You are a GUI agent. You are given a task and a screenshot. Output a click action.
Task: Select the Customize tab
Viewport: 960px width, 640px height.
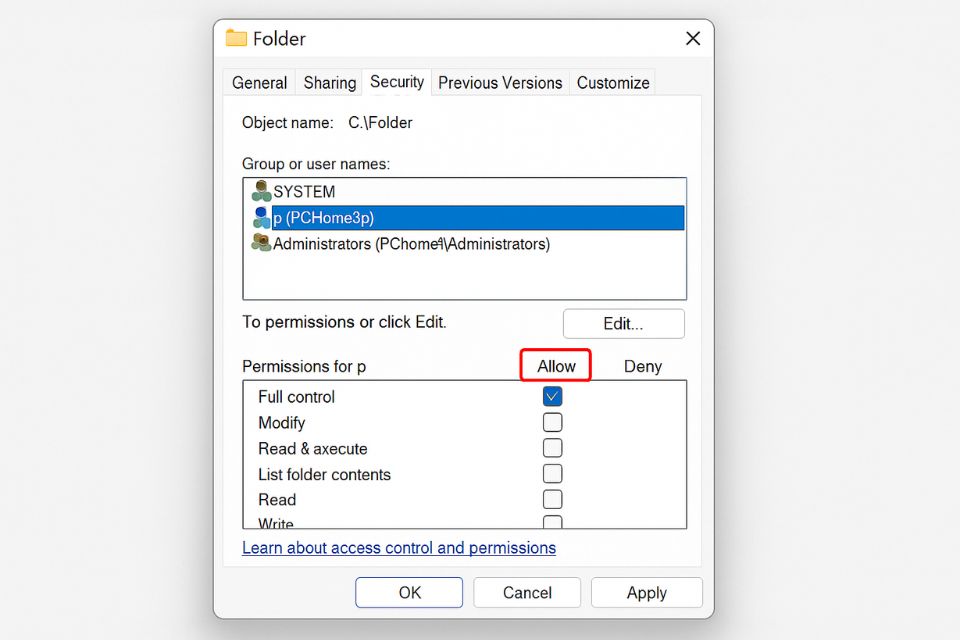pos(613,83)
